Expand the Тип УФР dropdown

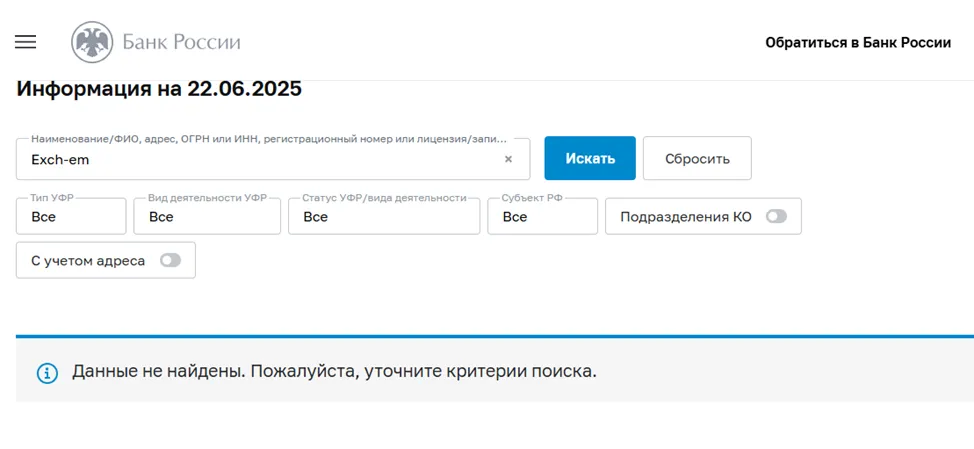(x=71, y=216)
